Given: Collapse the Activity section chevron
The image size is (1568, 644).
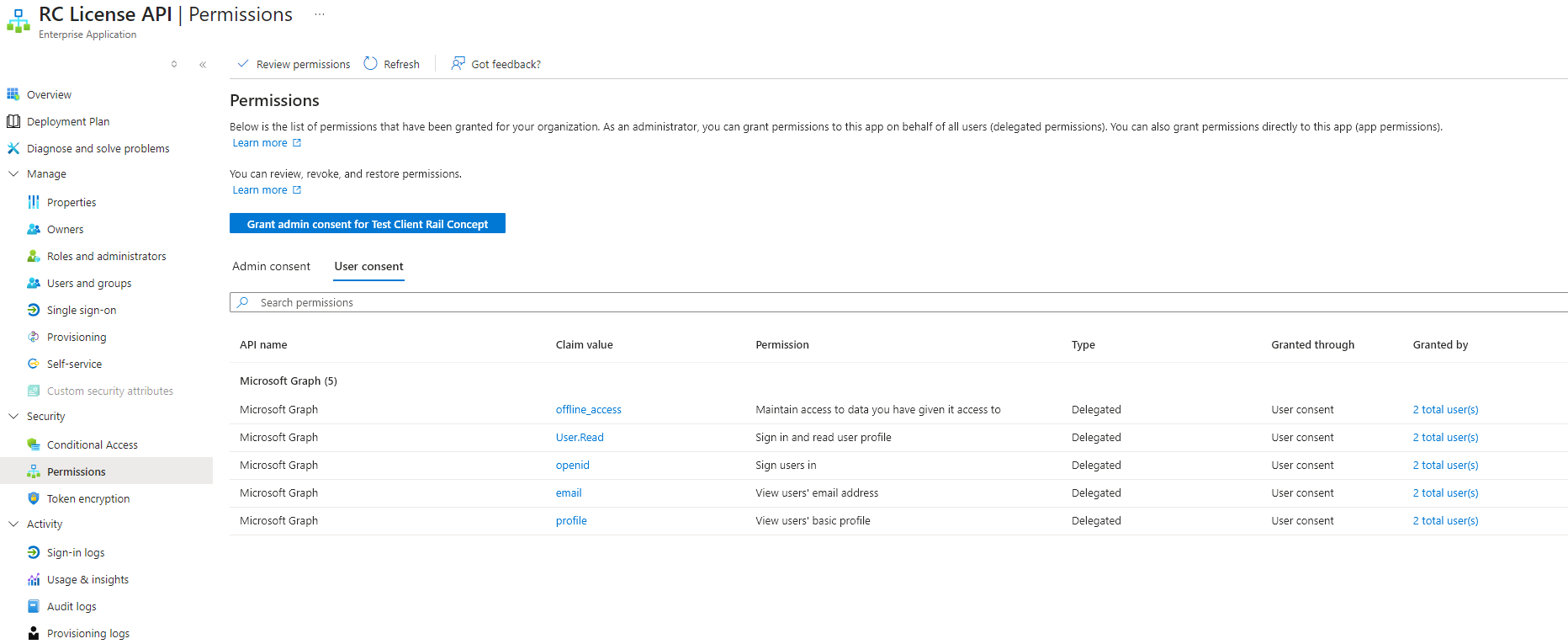Looking at the screenshot, I should 13,524.
